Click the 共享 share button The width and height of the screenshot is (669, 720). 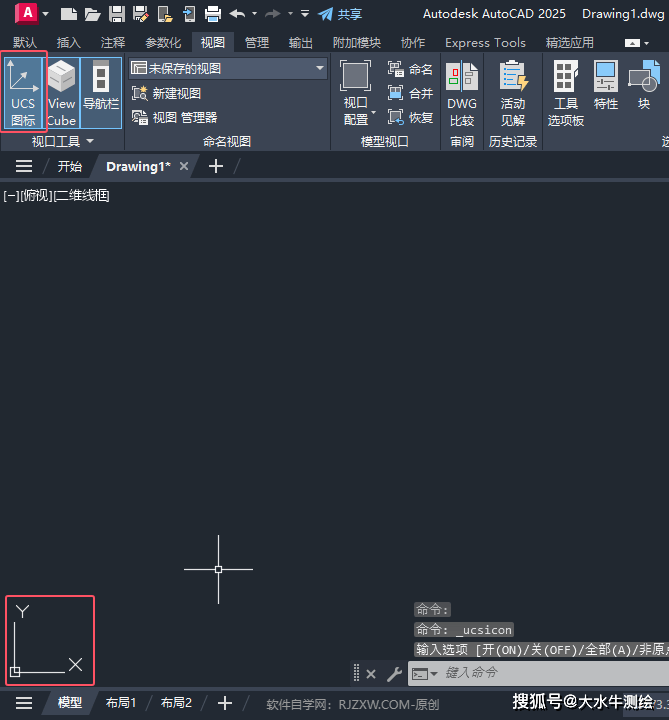point(340,14)
